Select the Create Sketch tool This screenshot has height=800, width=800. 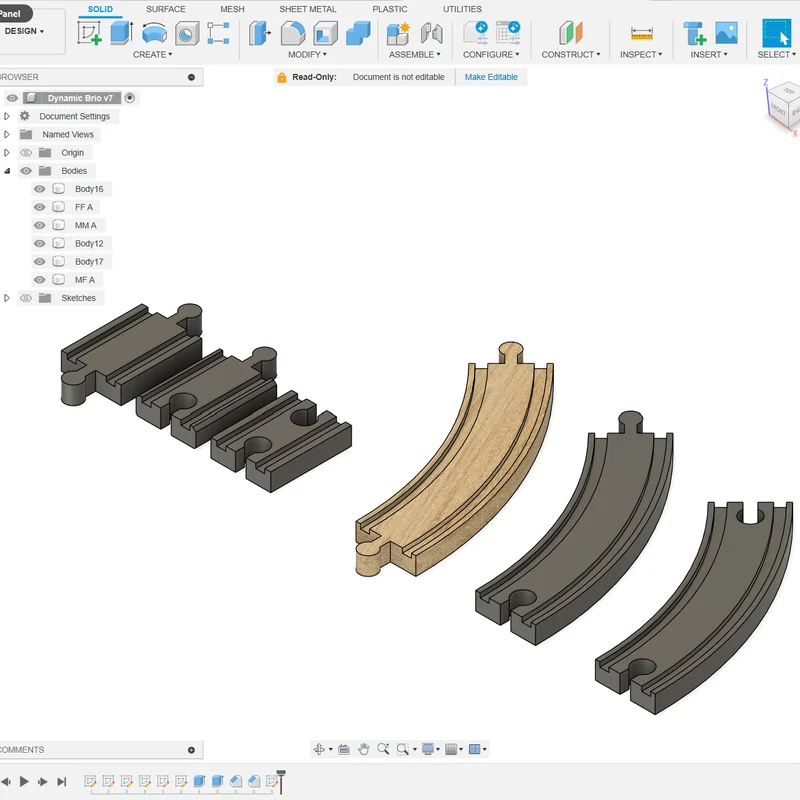pyautogui.click(x=89, y=33)
